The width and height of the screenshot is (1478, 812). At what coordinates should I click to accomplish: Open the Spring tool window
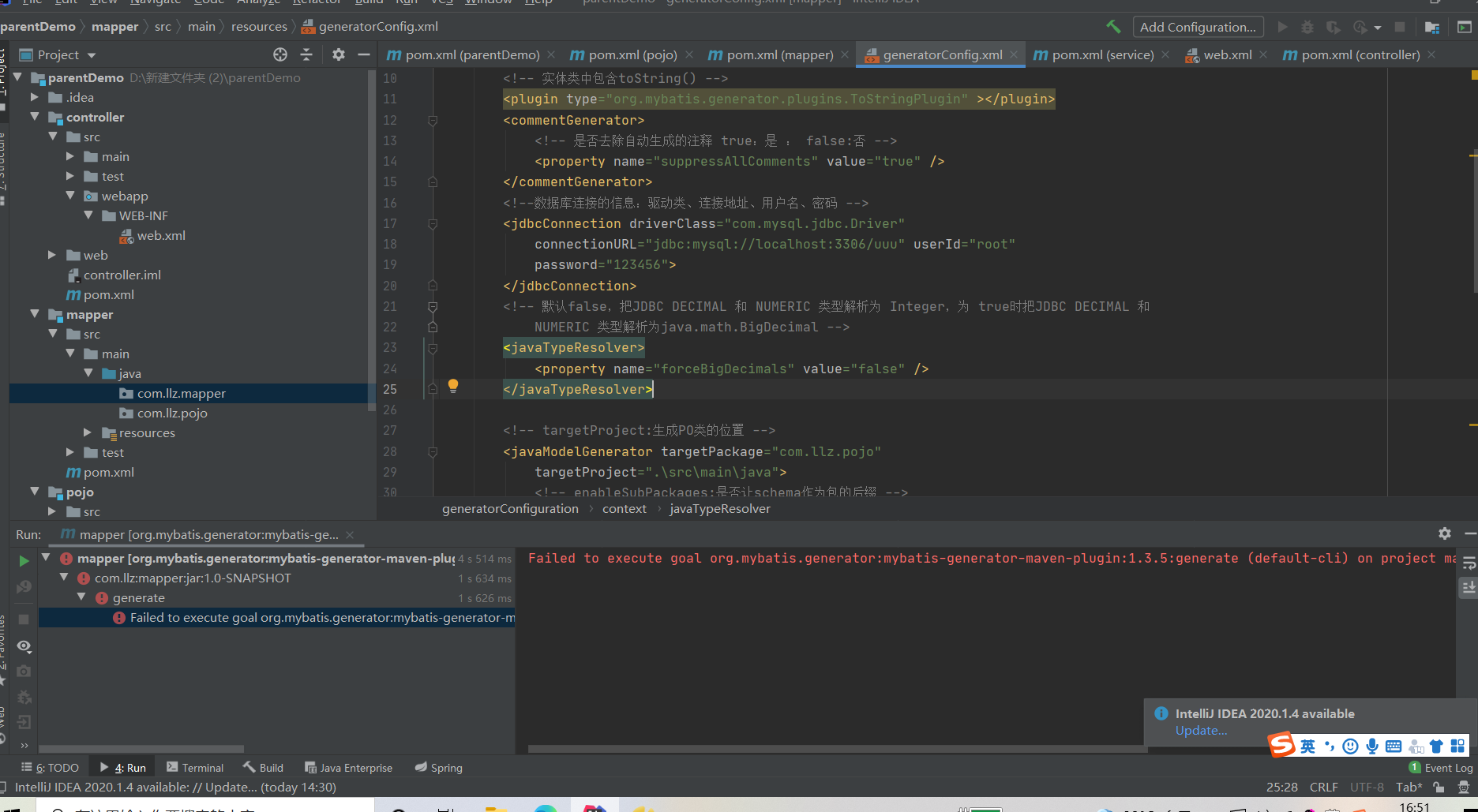439,767
